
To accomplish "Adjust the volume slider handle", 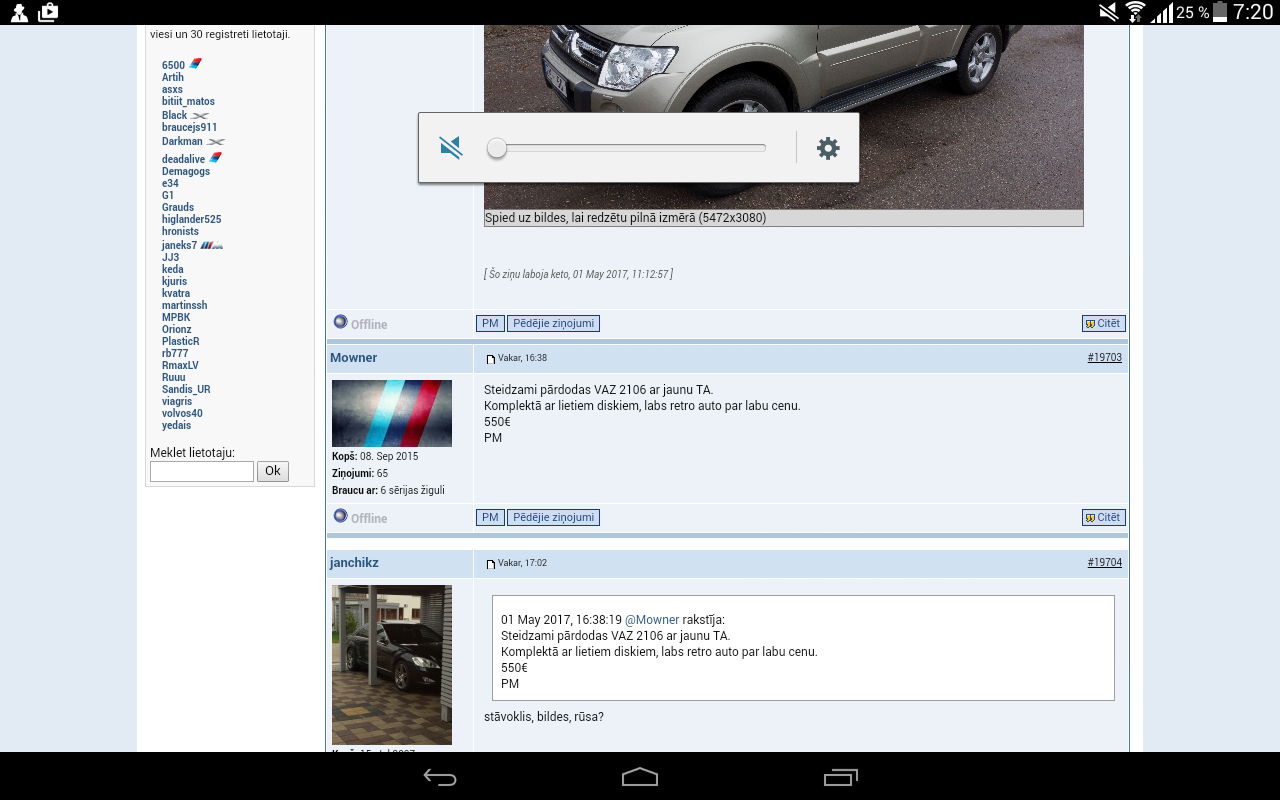I will pos(497,148).
